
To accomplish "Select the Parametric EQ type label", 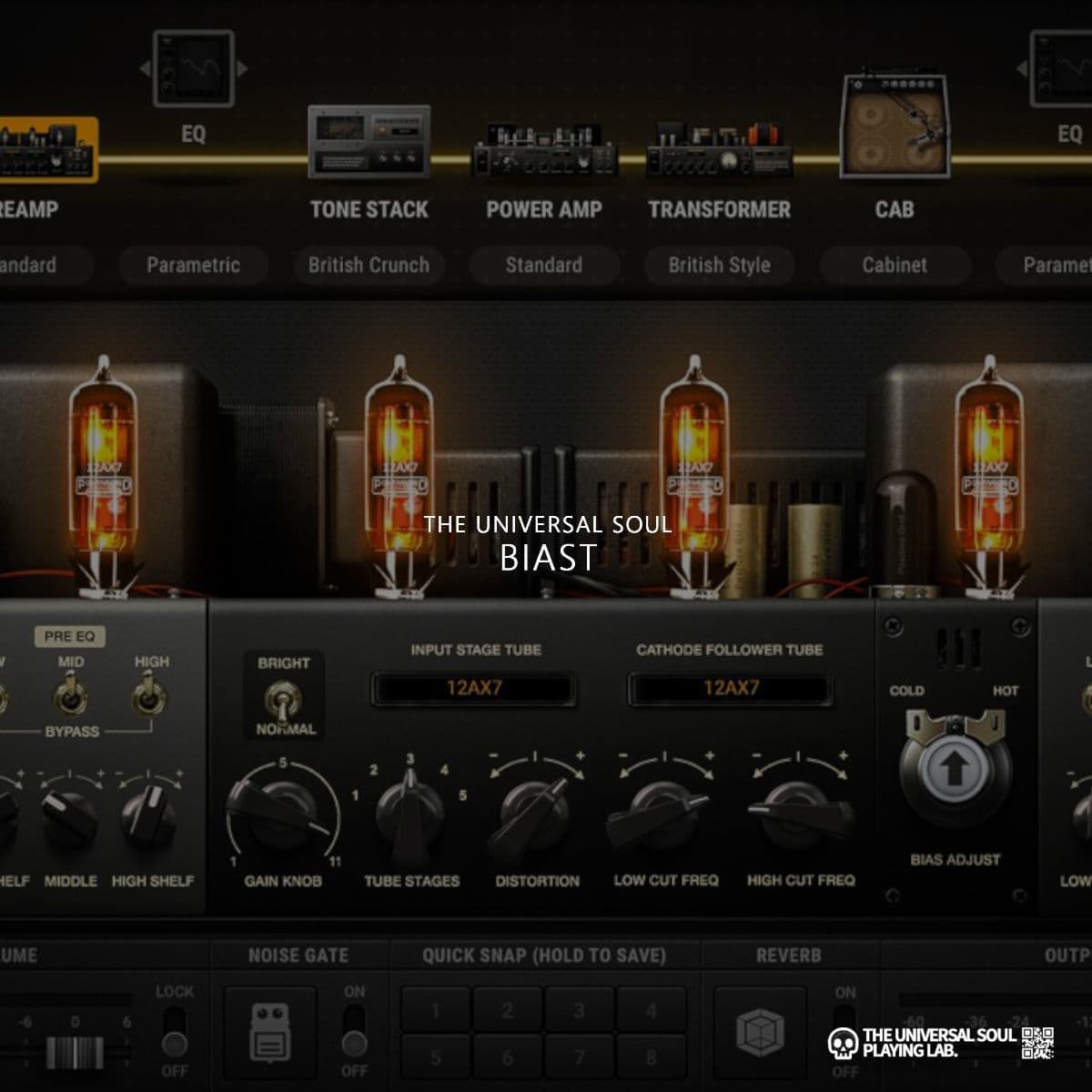I will click(193, 265).
